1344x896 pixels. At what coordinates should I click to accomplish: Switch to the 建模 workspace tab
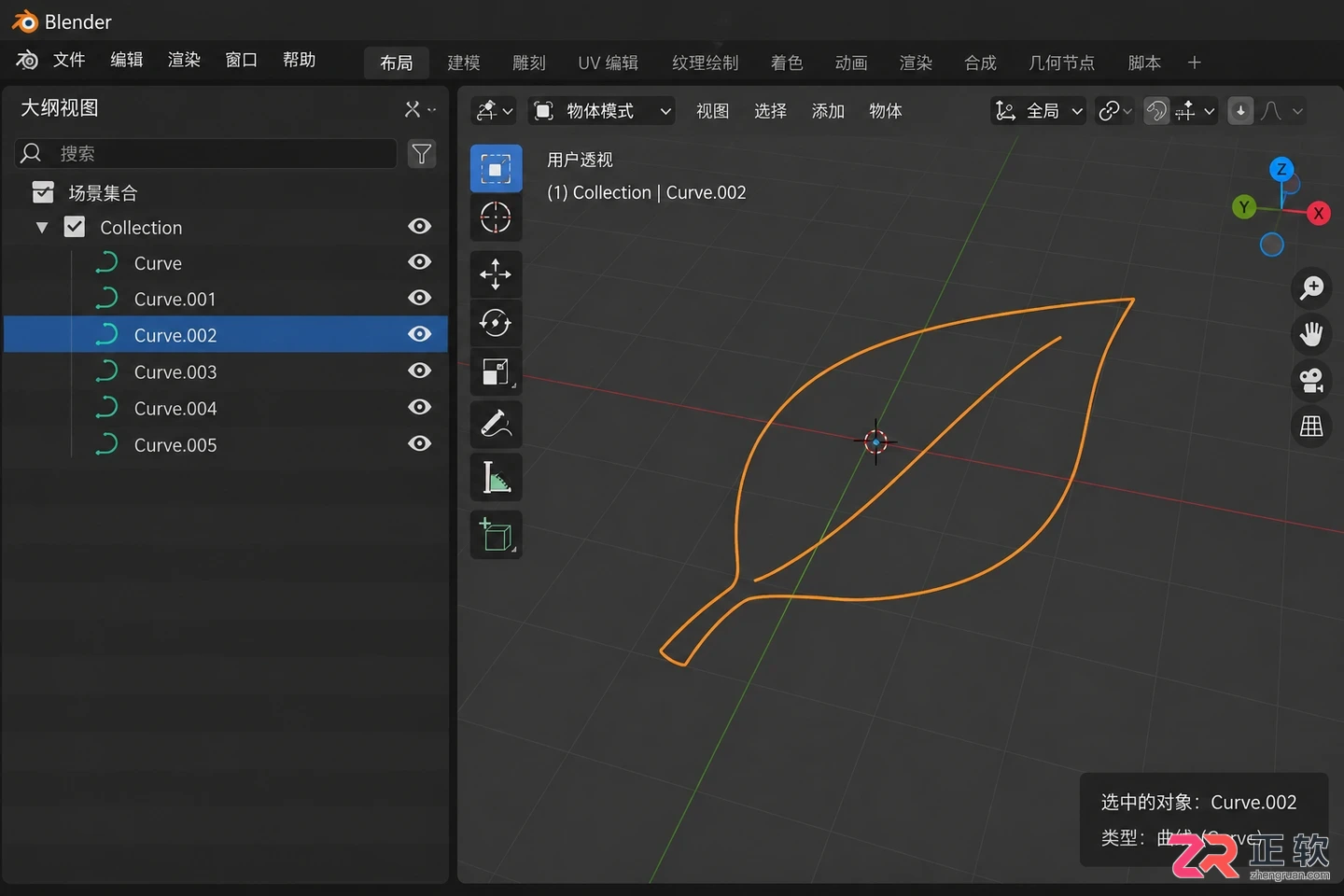[x=464, y=63]
